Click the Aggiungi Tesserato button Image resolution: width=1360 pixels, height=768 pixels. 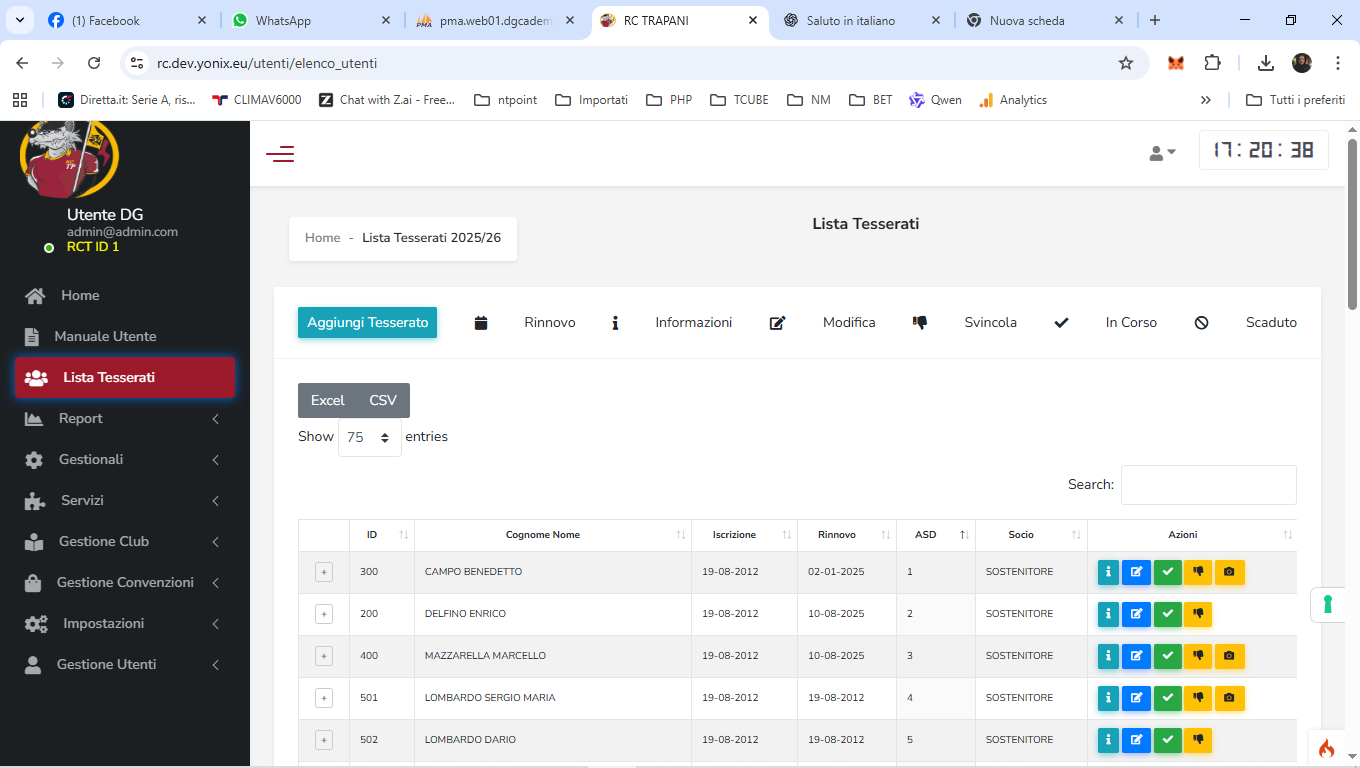click(x=367, y=323)
